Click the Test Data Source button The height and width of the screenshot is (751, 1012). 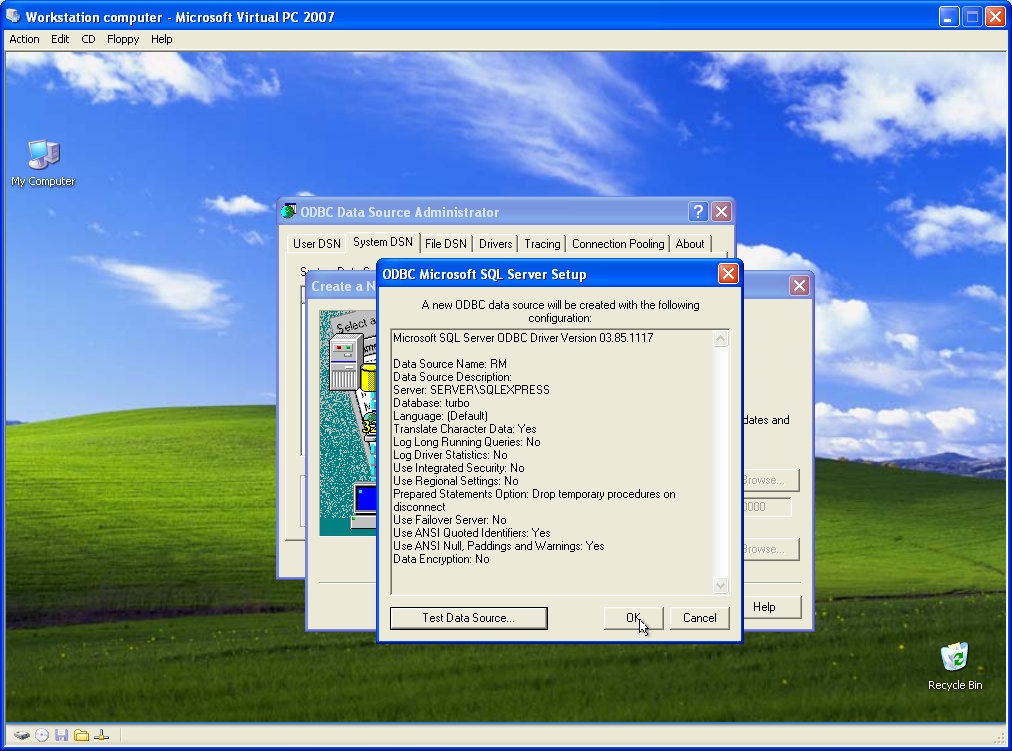469,618
